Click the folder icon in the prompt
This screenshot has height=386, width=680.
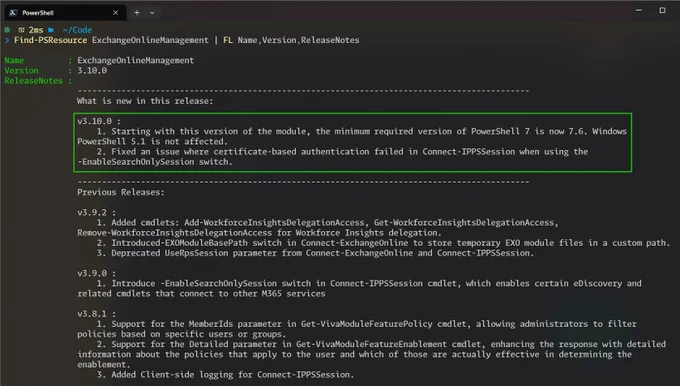(x=51, y=29)
